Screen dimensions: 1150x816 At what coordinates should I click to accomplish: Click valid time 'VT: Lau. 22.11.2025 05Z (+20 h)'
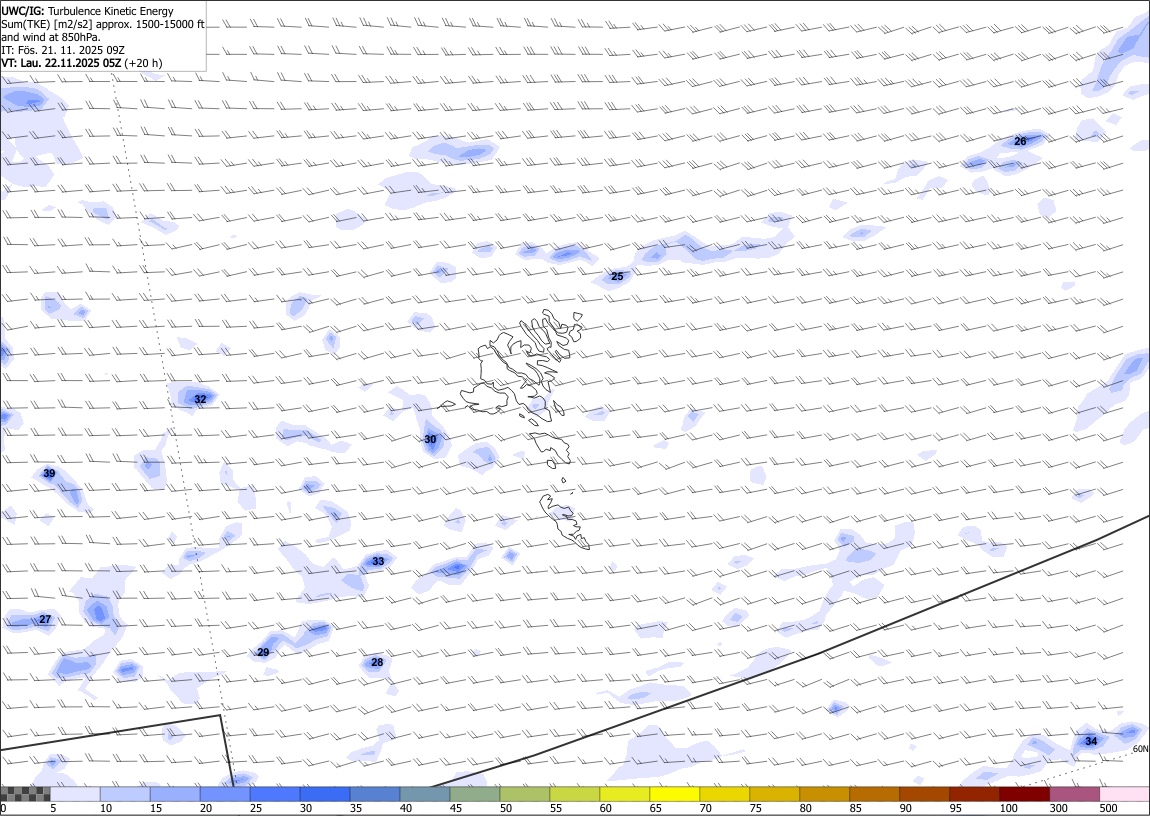(x=81, y=63)
